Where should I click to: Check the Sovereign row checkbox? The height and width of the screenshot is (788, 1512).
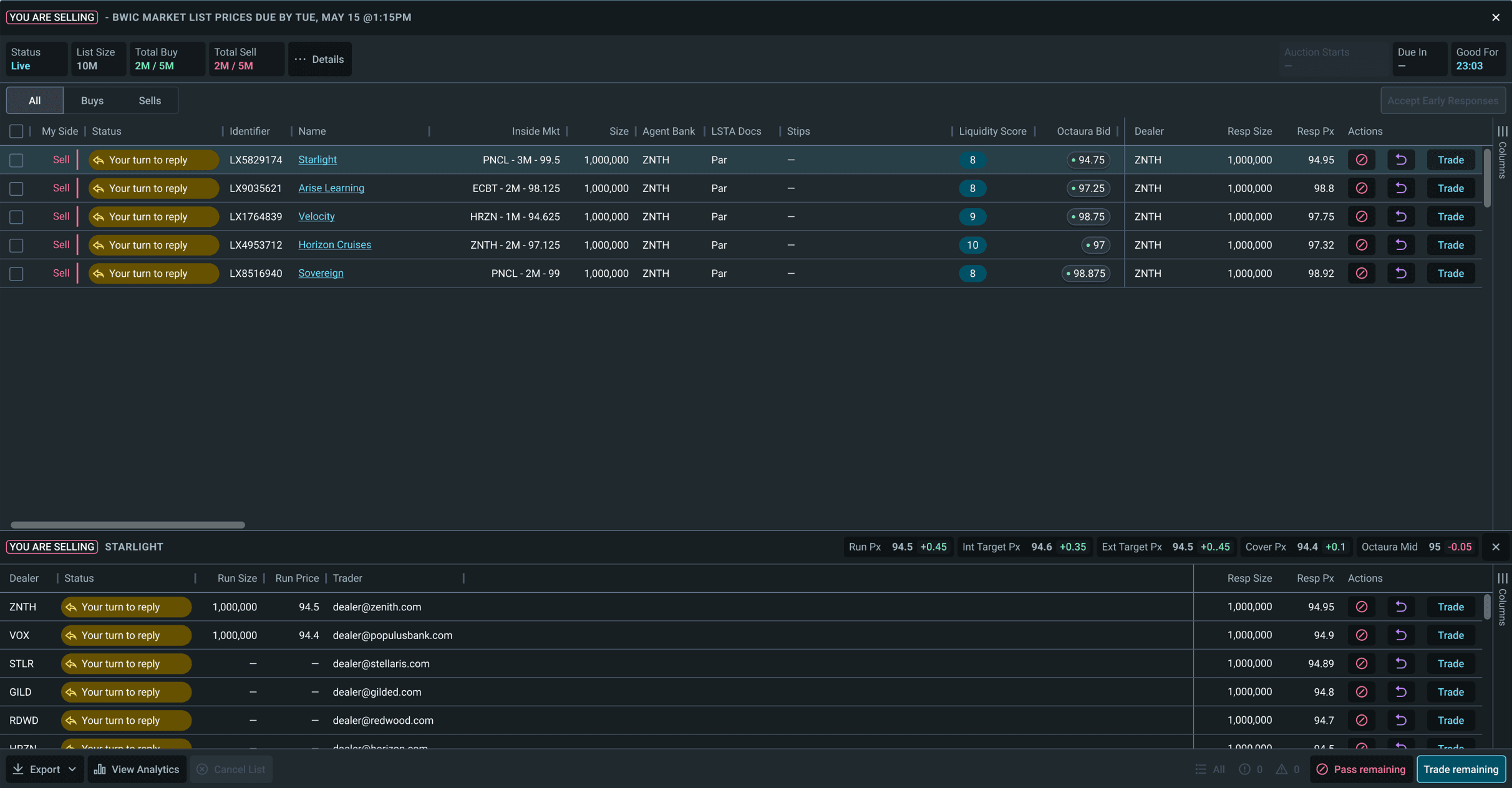pyautogui.click(x=16, y=274)
